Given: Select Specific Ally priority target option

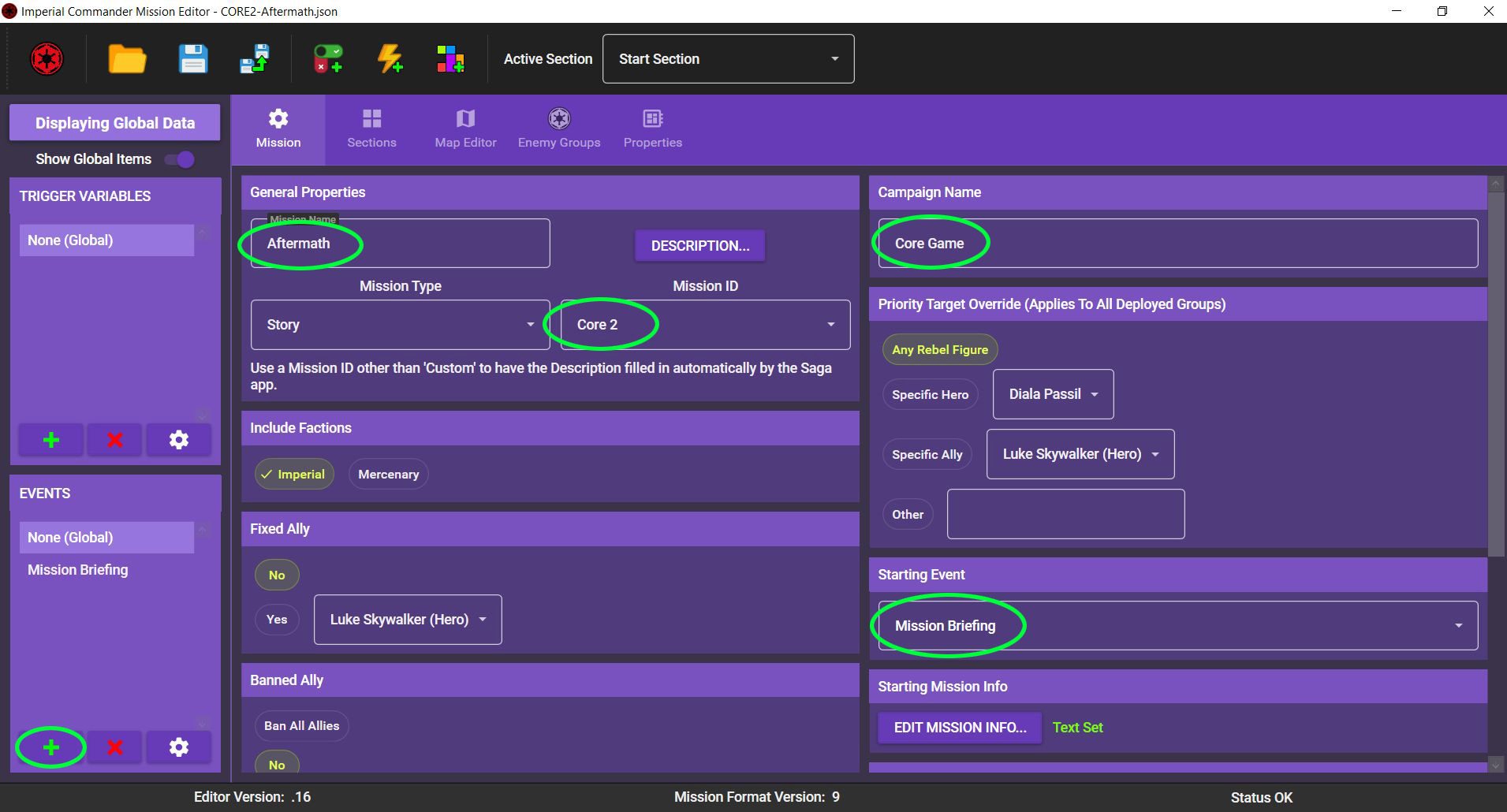Looking at the screenshot, I should [x=927, y=455].
